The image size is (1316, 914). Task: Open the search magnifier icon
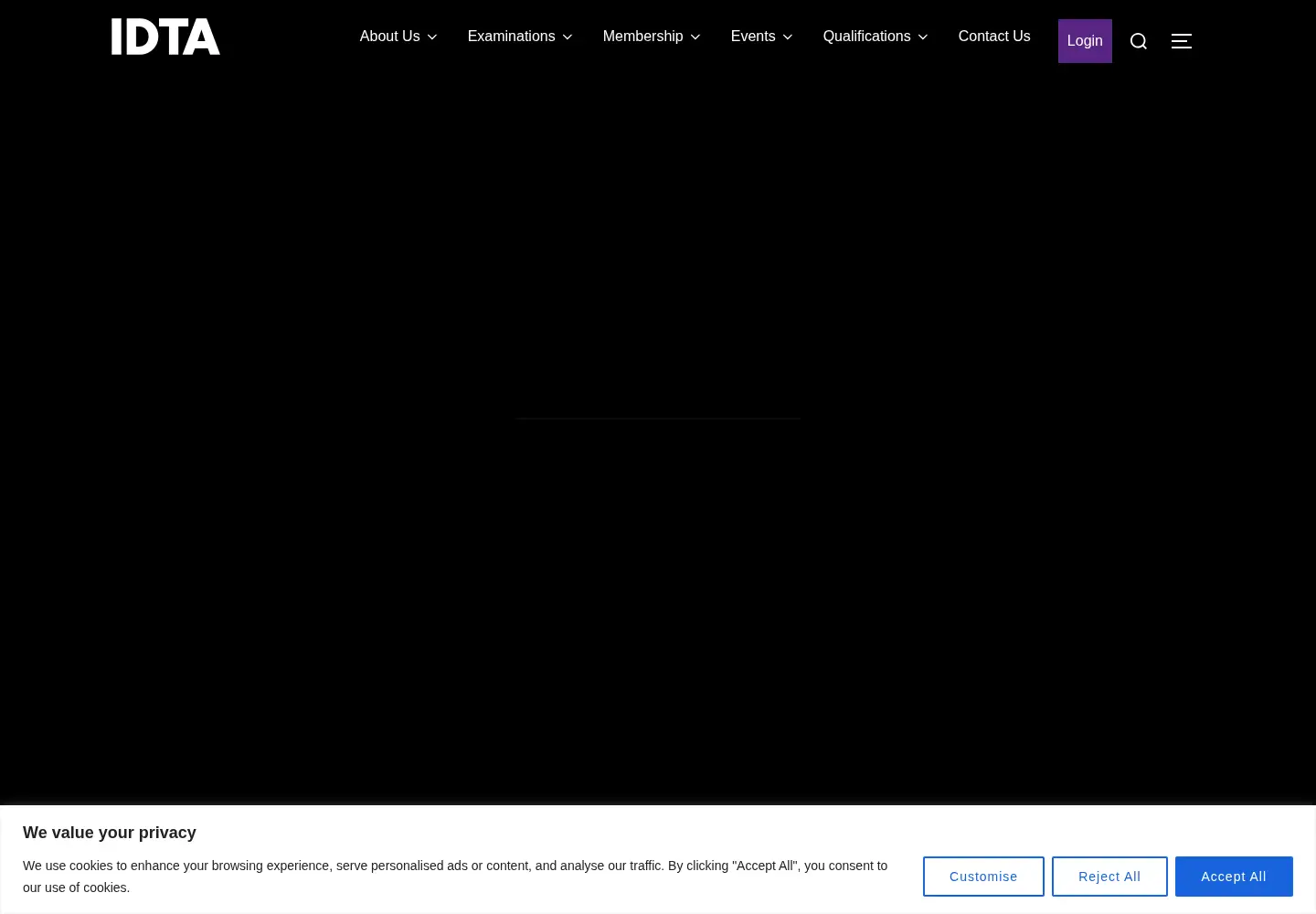pyautogui.click(x=1138, y=41)
